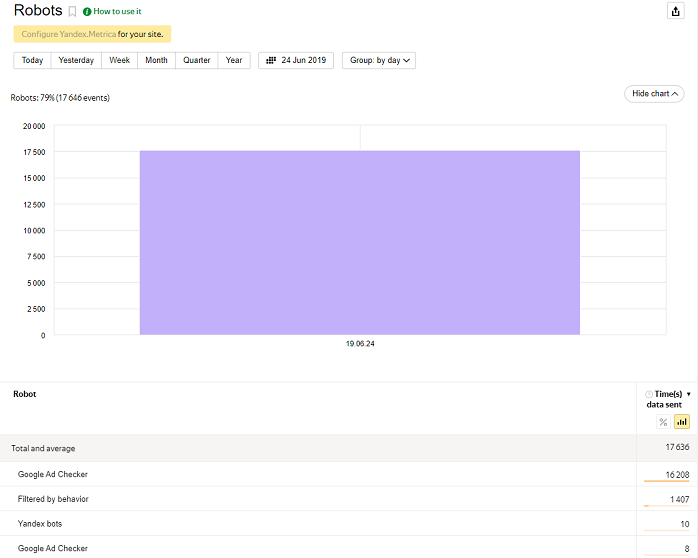This screenshot has width=698, height=558.
Task: Open the 24 Jun 2019 date picker
Action: click(x=296, y=60)
